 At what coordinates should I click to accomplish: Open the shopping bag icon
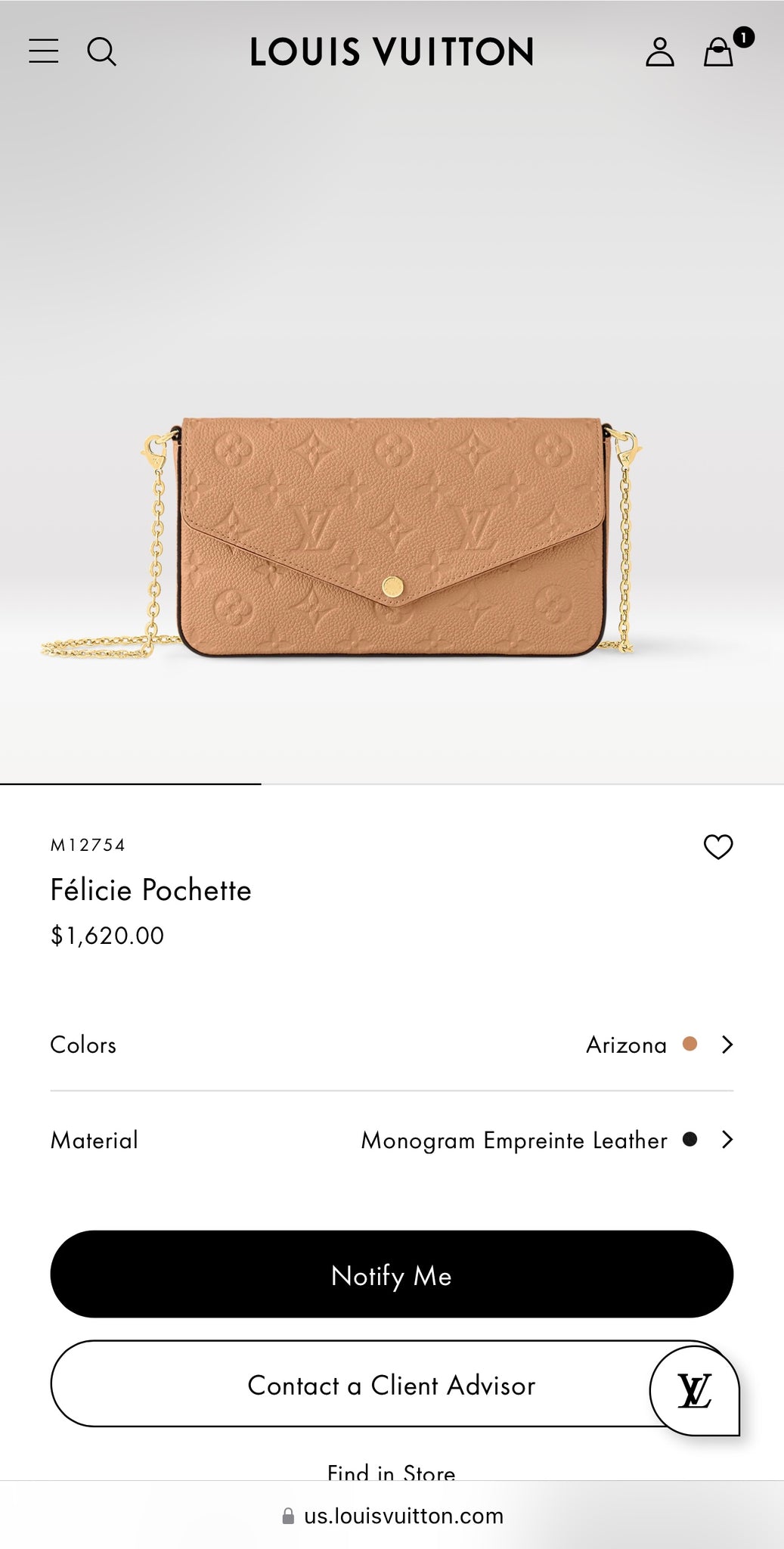[x=717, y=53]
